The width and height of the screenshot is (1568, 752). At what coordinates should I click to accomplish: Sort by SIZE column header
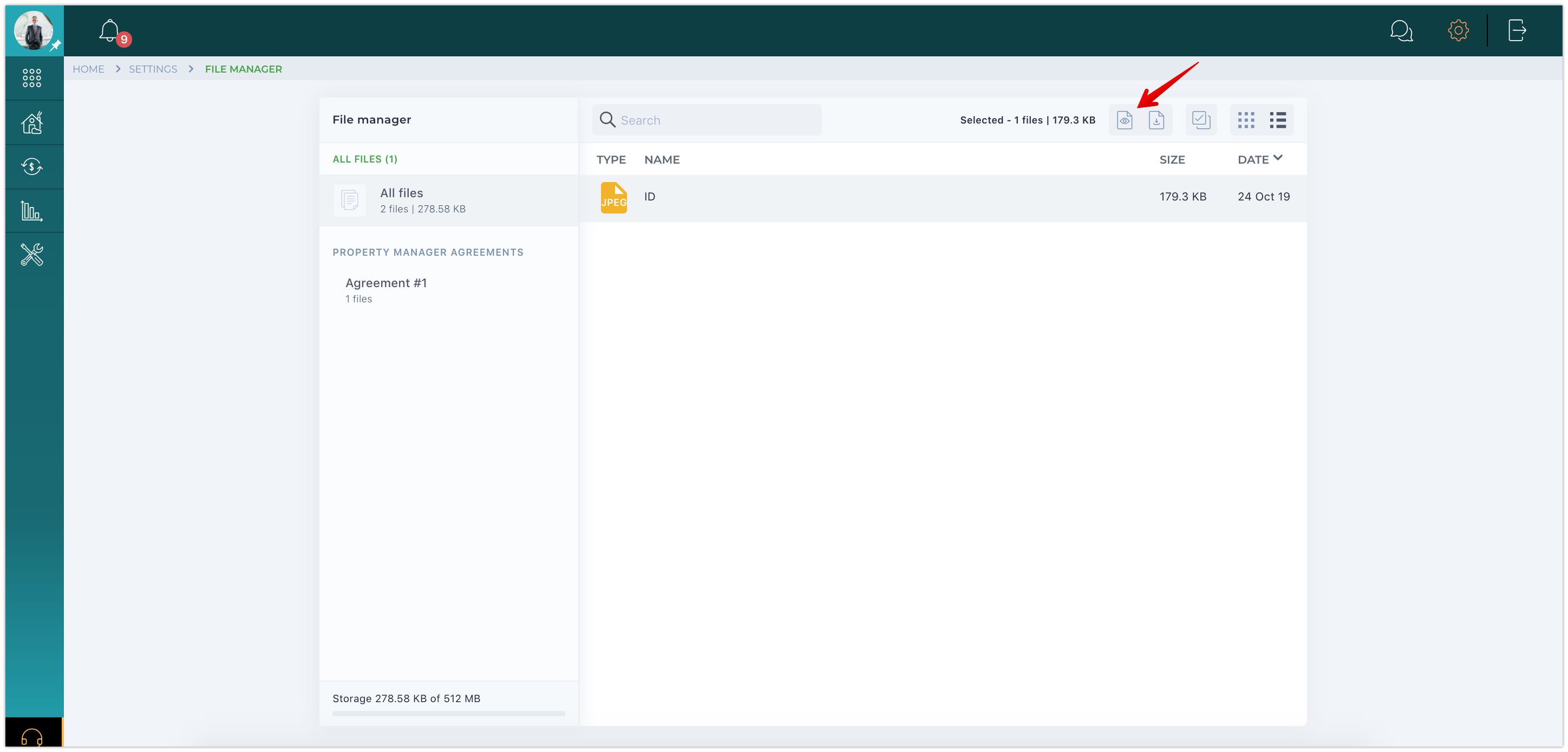[x=1172, y=159]
